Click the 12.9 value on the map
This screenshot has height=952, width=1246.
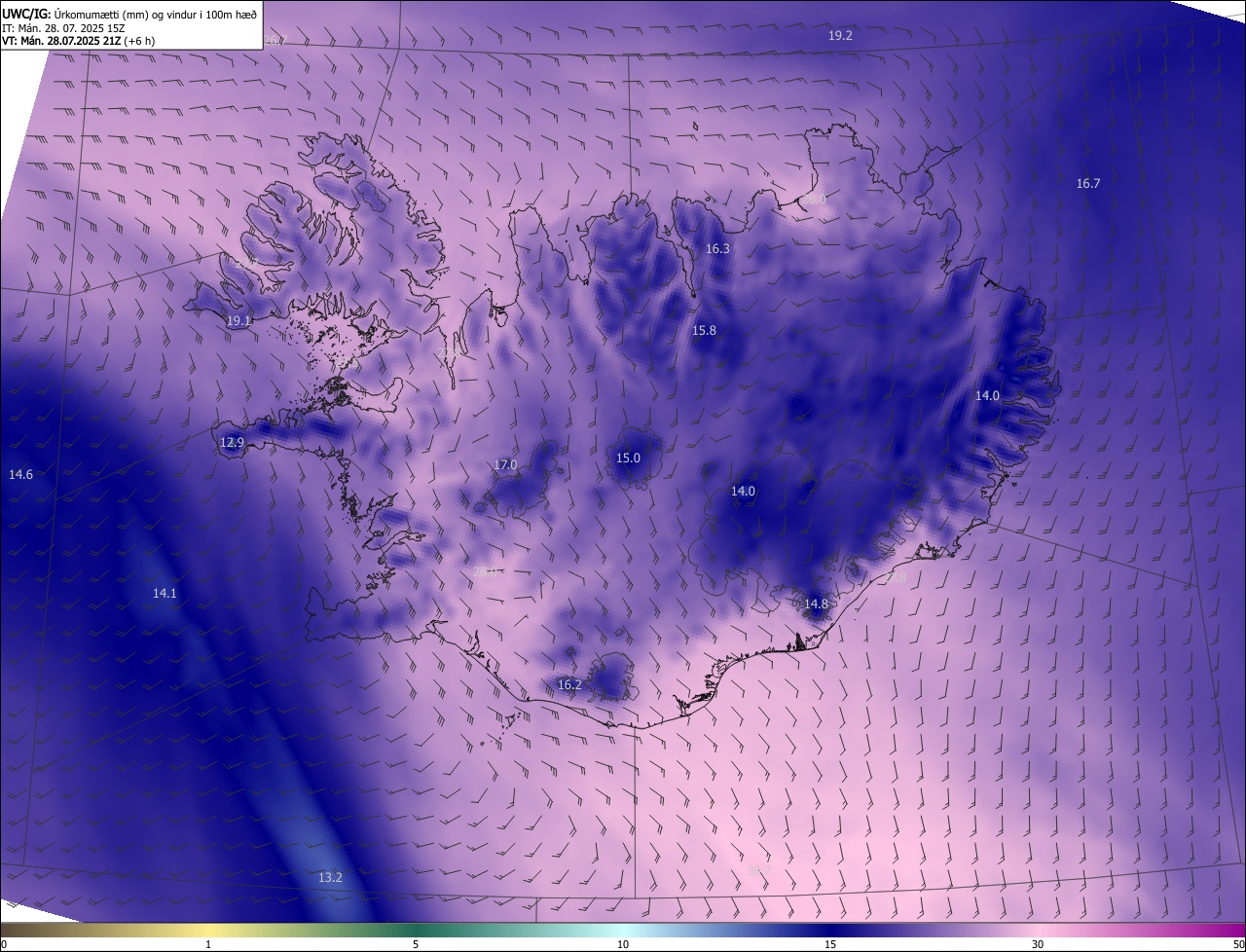[x=232, y=442]
